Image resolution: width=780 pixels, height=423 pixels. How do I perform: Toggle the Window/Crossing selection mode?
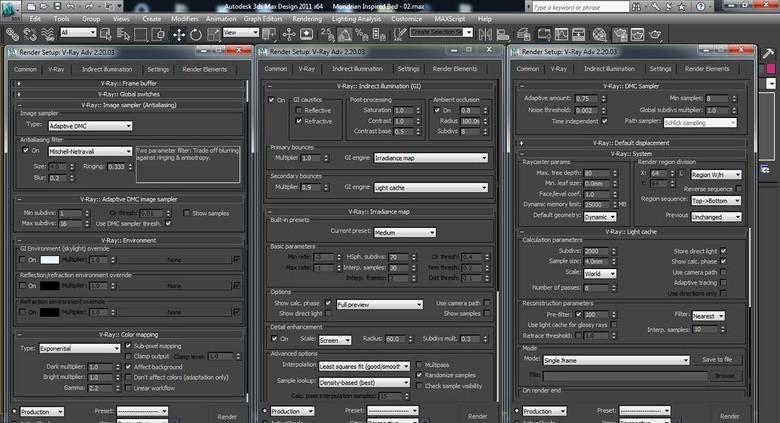click(158, 34)
